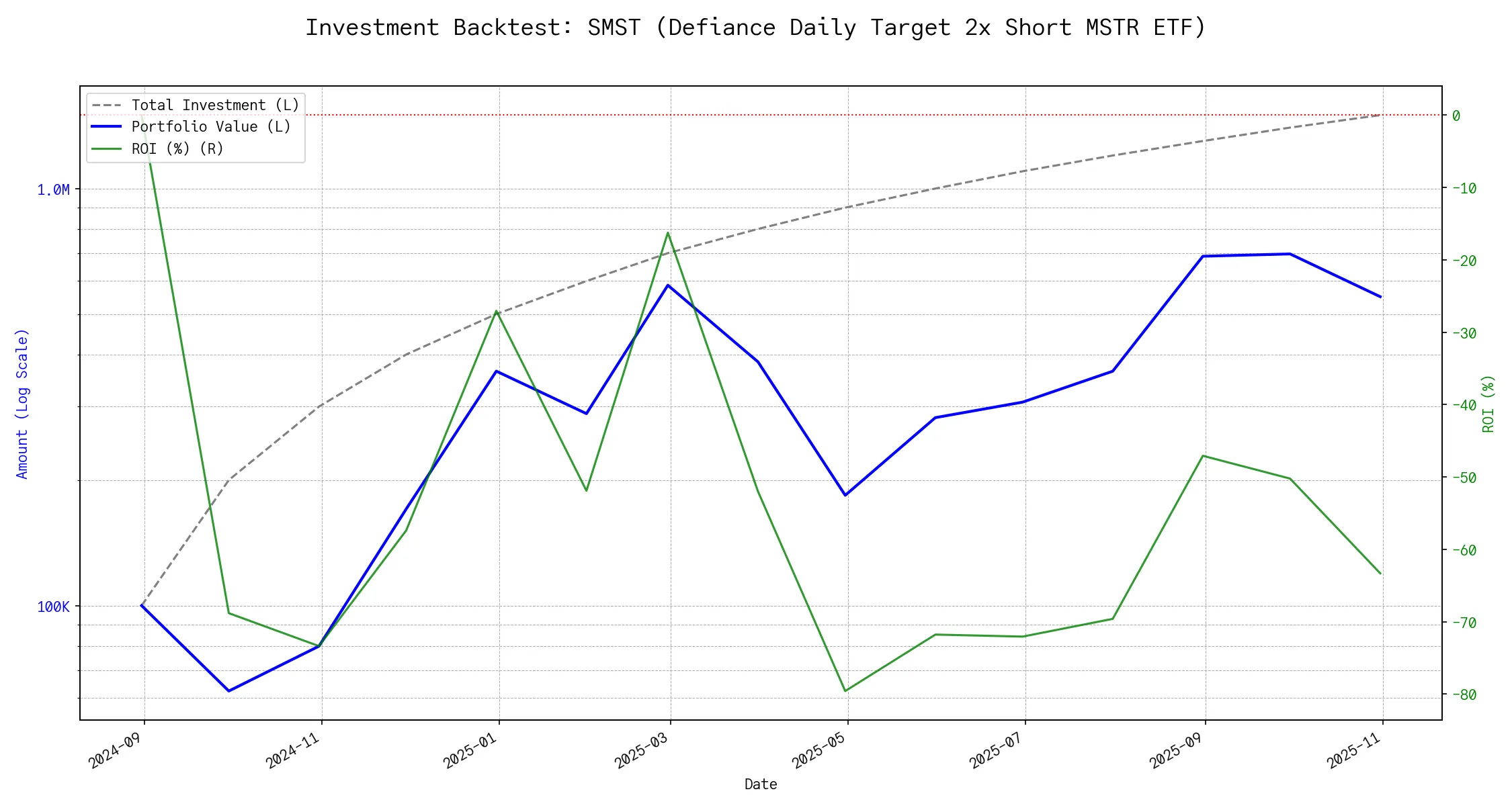Click the 2025-11 date tick label

(x=1353, y=750)
